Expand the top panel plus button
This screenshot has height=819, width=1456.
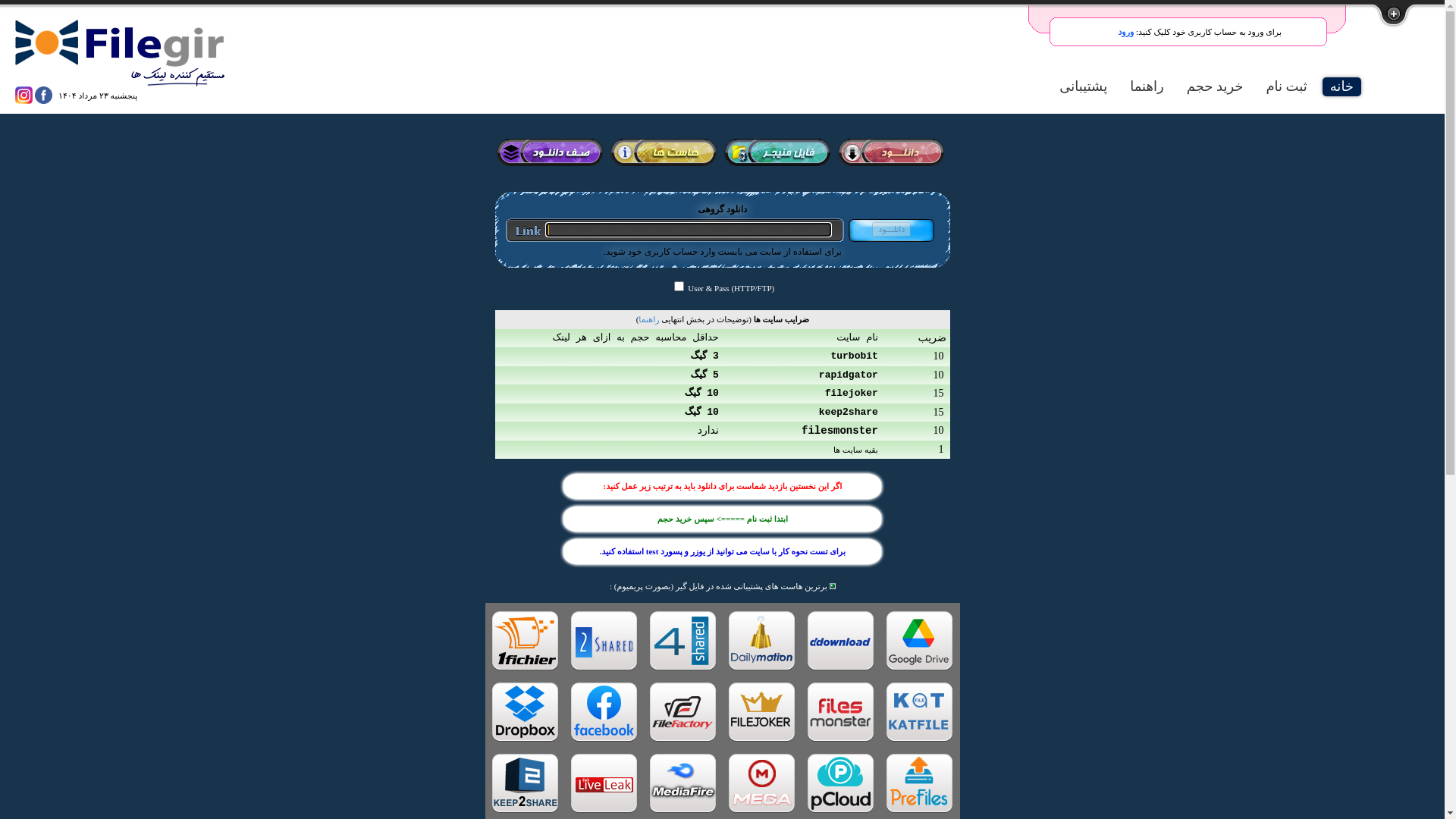pyautogui.click(x=1393, y=14)
